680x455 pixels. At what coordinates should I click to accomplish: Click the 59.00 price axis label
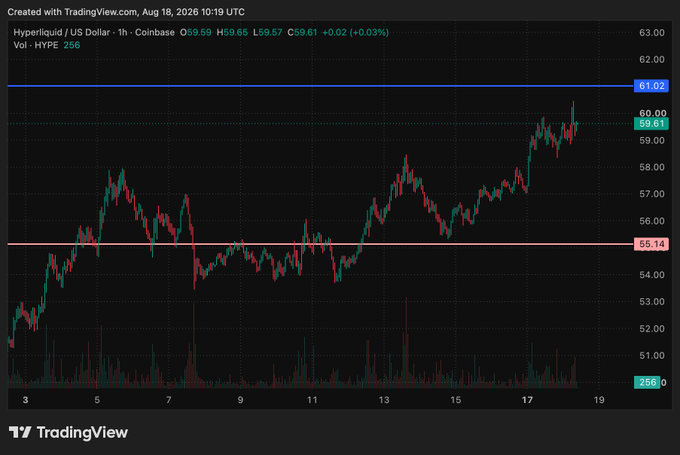(651, 141)
